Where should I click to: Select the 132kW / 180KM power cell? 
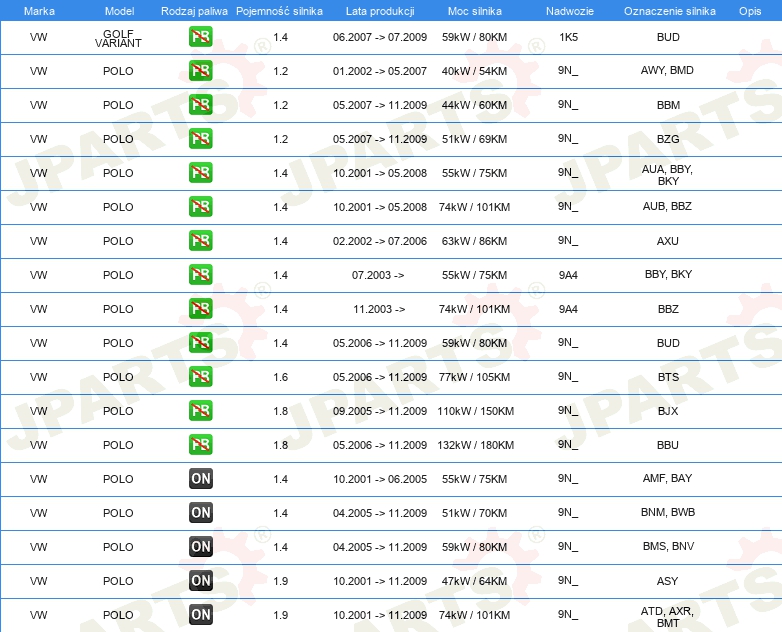coord(476,445)
